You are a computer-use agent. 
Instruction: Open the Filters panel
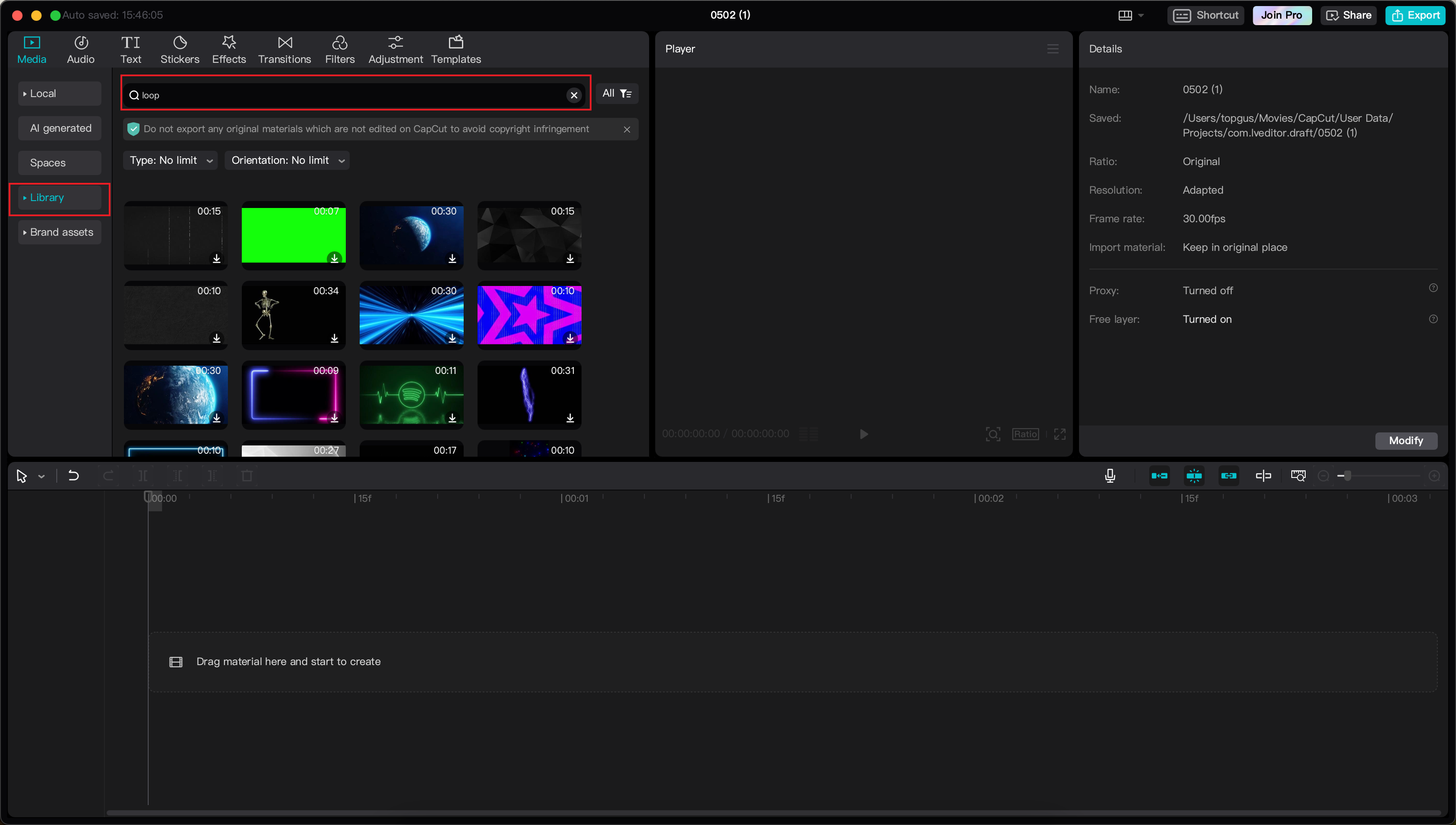click(x=339, y=49)
